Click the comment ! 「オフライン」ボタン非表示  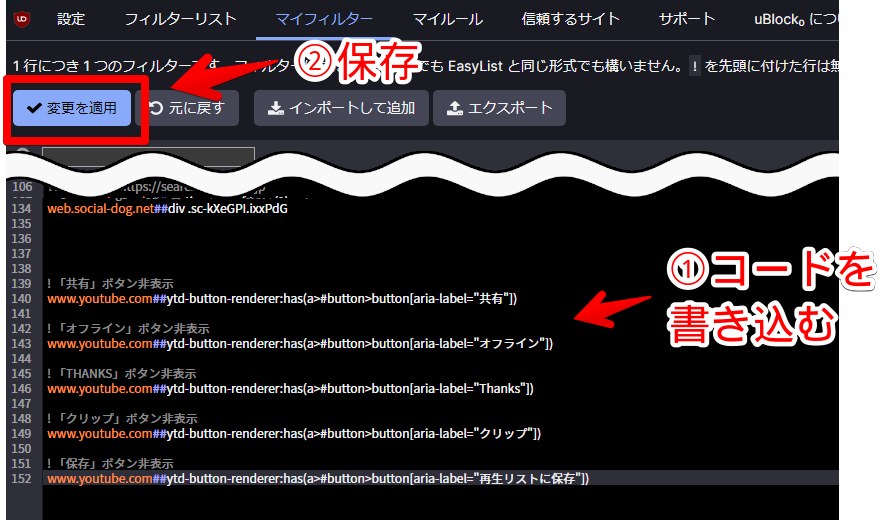click(128, 329)
